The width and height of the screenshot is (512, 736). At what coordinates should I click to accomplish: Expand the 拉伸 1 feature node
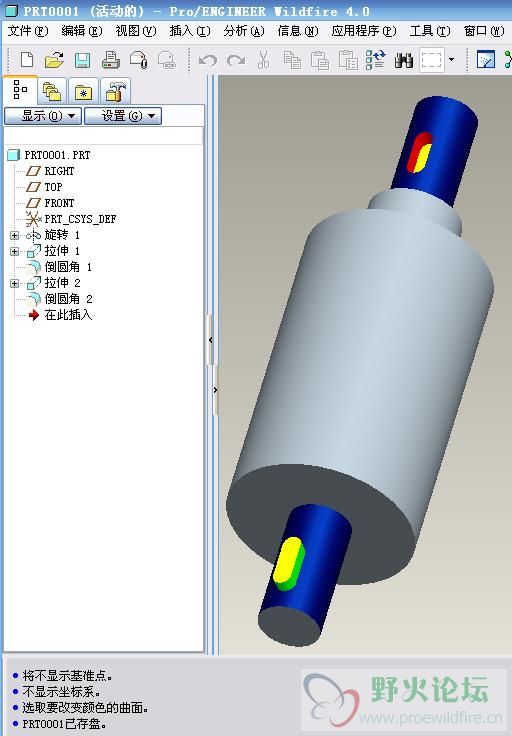pos(15,251)
